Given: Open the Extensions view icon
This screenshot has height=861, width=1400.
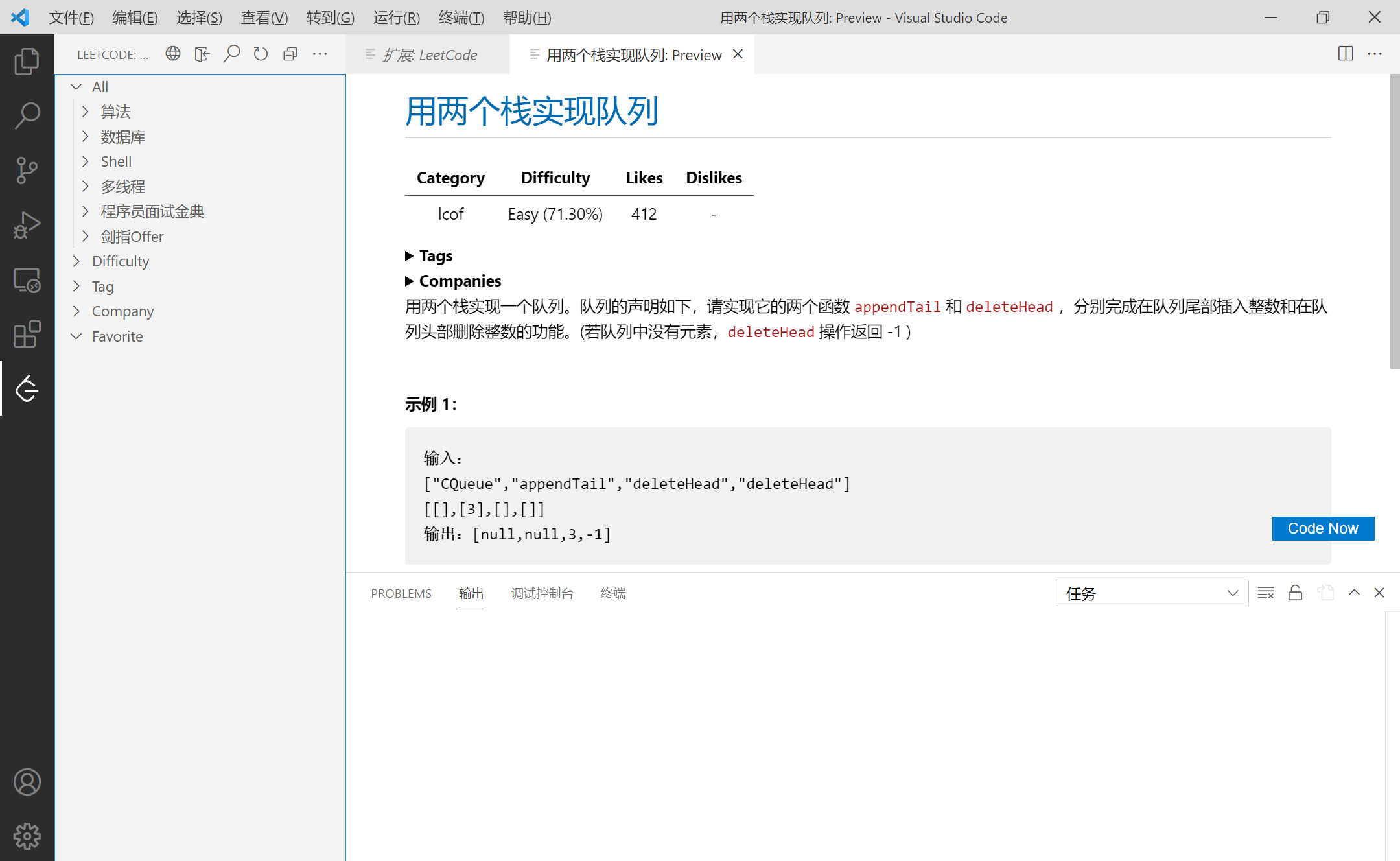Looking at the screenshot, I should click(27, 335).
